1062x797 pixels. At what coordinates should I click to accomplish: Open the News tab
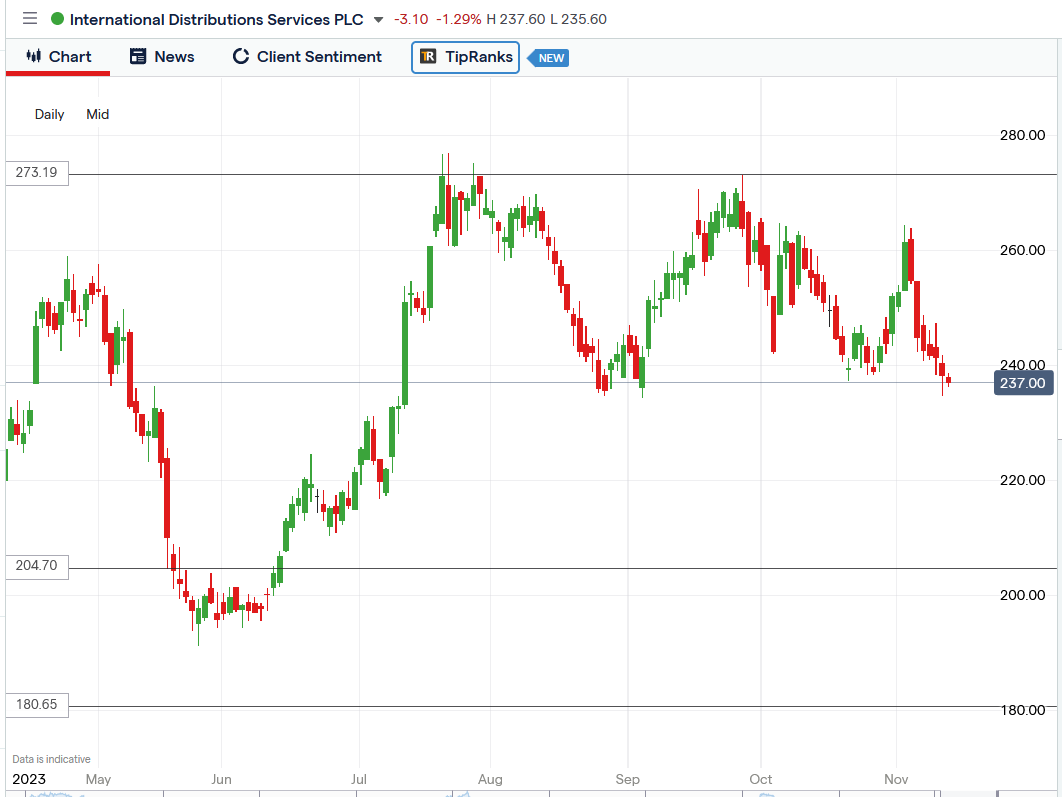(x=162, y=57)
